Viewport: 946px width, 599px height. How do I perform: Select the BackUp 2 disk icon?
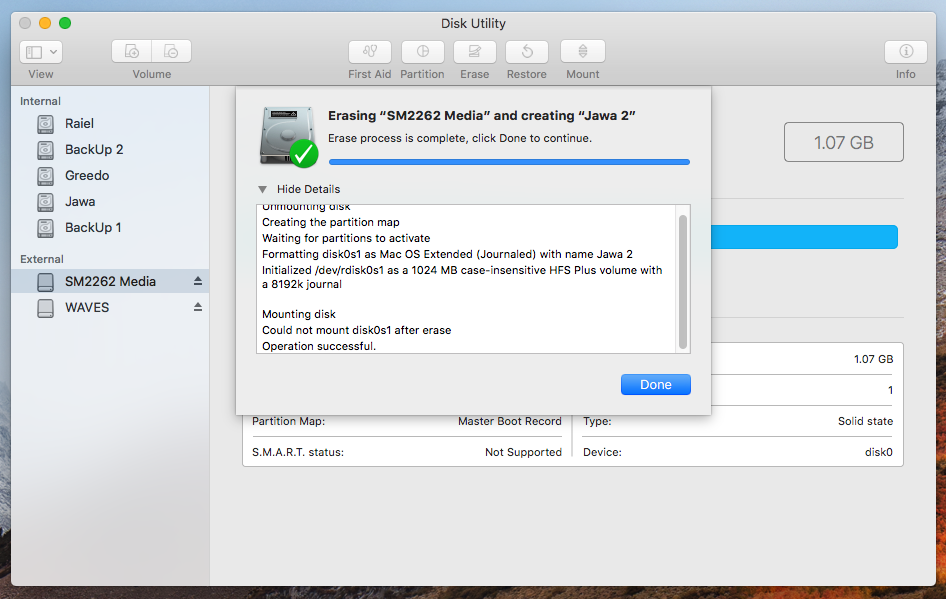[45, 150]
